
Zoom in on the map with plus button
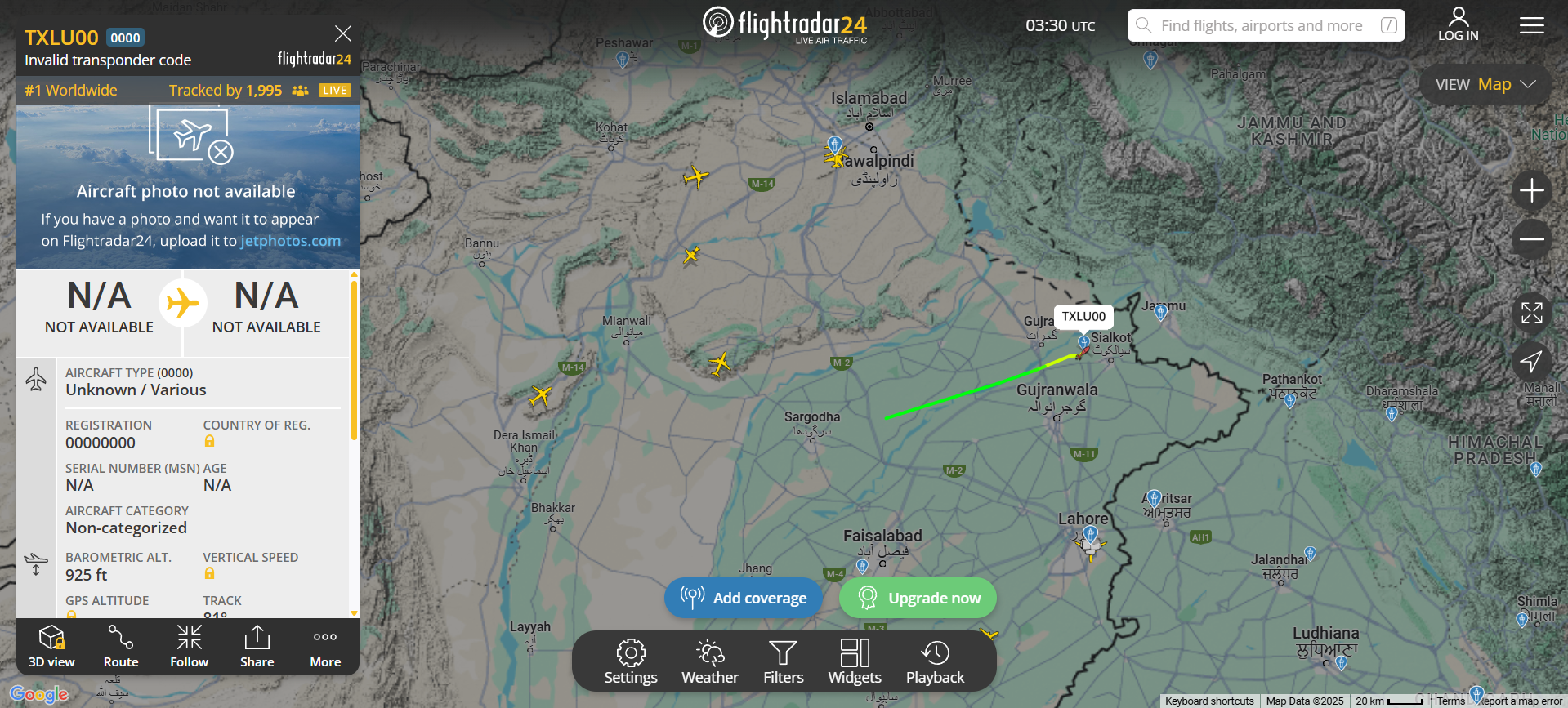1531,190
